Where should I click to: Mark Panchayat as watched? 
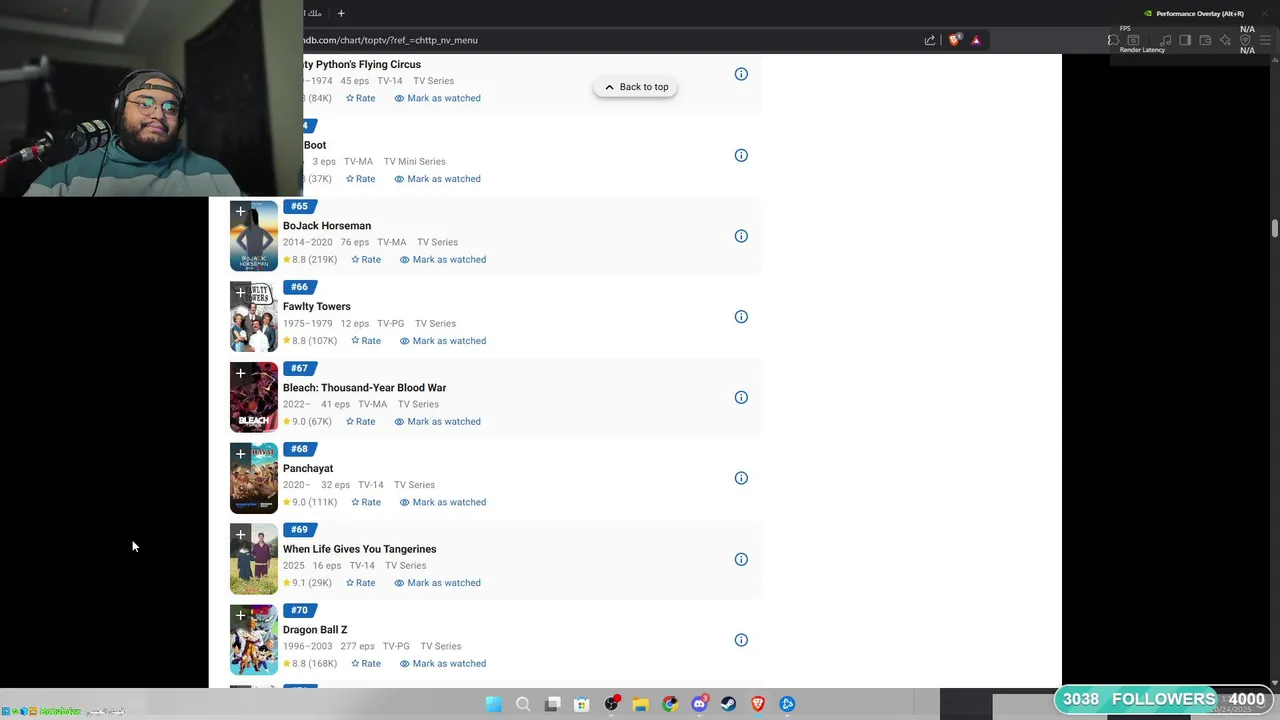point(443,502)
